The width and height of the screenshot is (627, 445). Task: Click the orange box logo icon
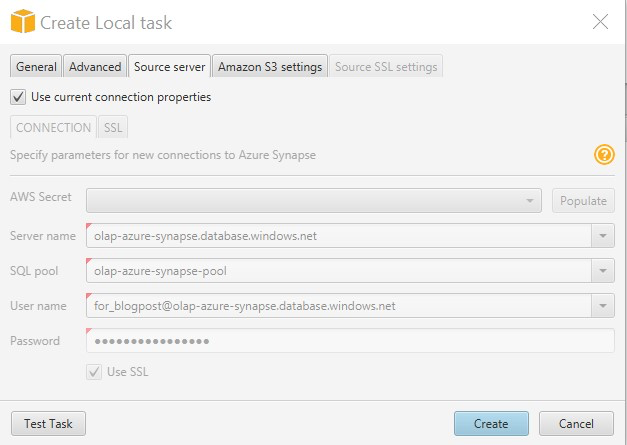click(23, 21)
